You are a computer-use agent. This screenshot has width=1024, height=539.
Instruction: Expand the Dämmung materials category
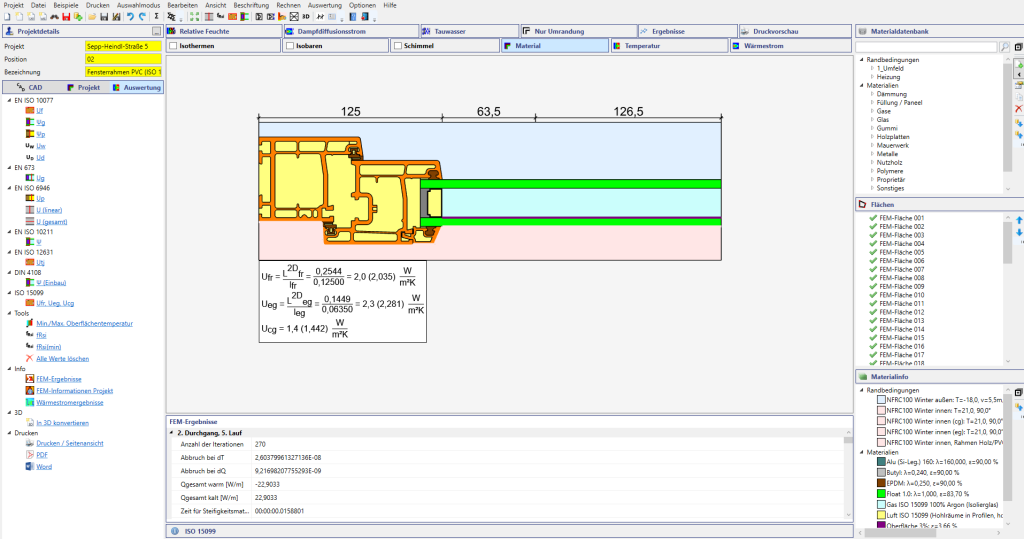click(x=872, y=94)
